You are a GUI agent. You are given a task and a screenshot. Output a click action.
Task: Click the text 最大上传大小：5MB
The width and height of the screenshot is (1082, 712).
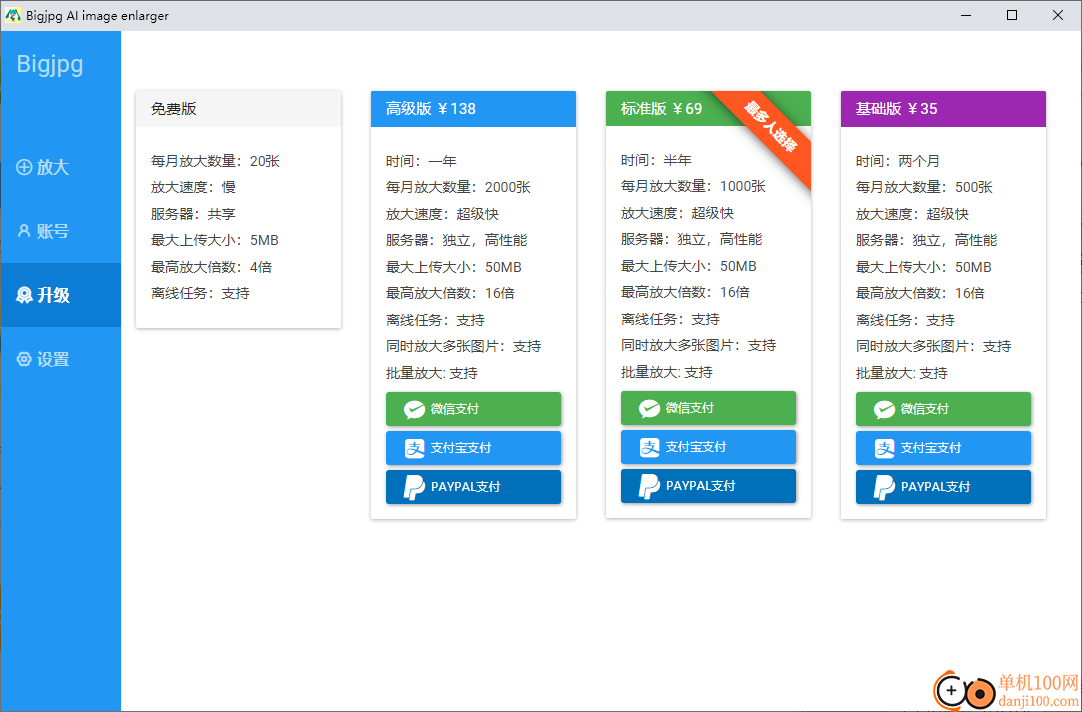pyautogui.click(x=215, y=241)
